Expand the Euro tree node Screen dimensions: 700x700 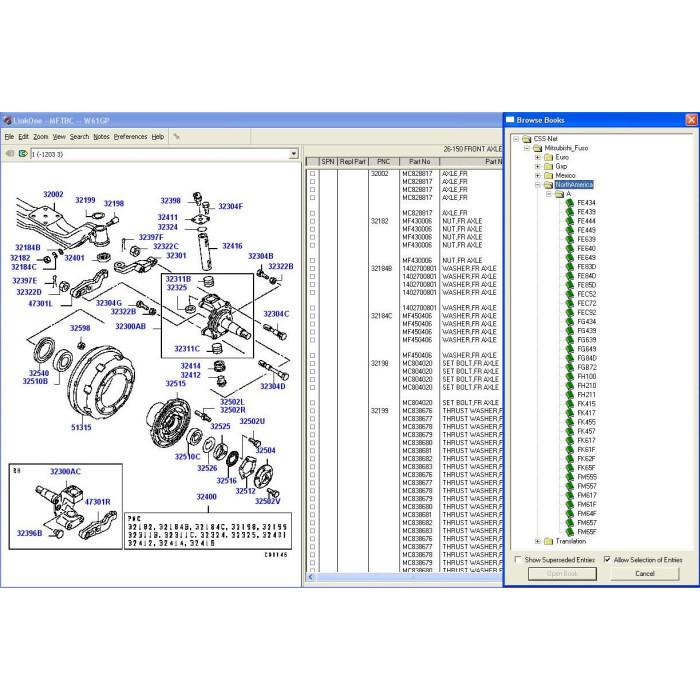pyautogui.click(x=538, y=157)
